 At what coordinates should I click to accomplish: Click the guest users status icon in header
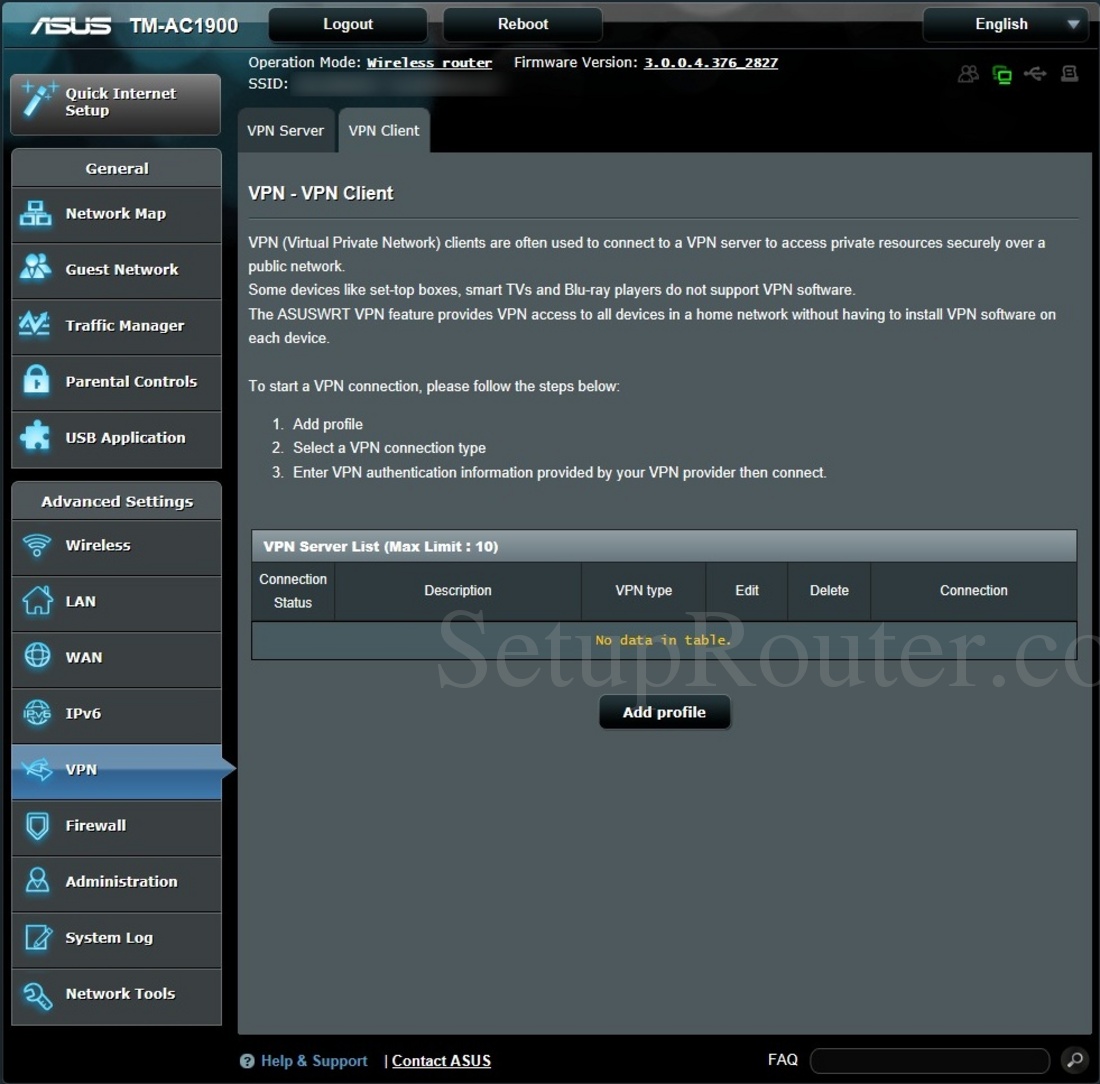[x=968, y=74]
